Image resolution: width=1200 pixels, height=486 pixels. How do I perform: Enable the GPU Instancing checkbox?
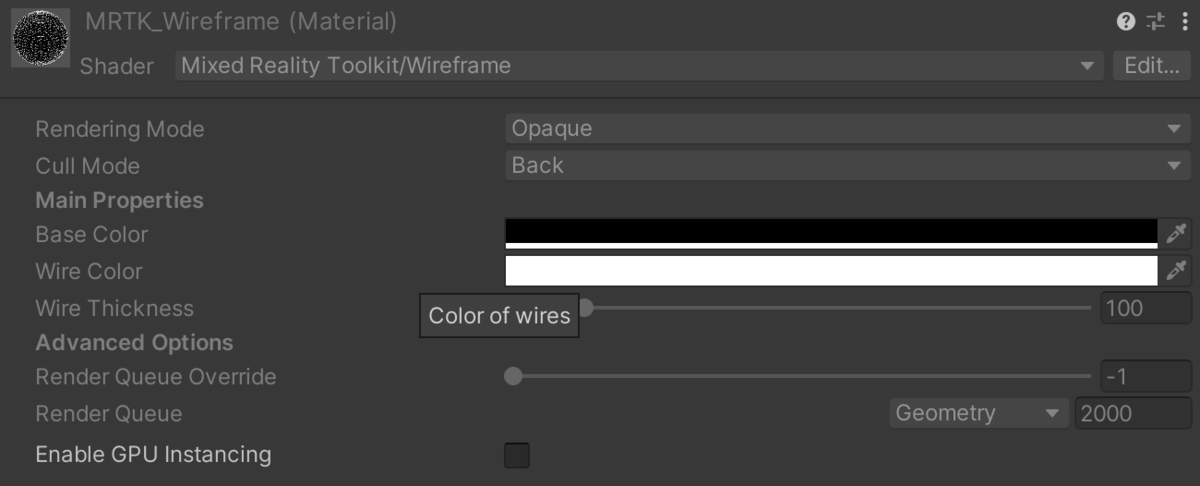pos(517,455)
